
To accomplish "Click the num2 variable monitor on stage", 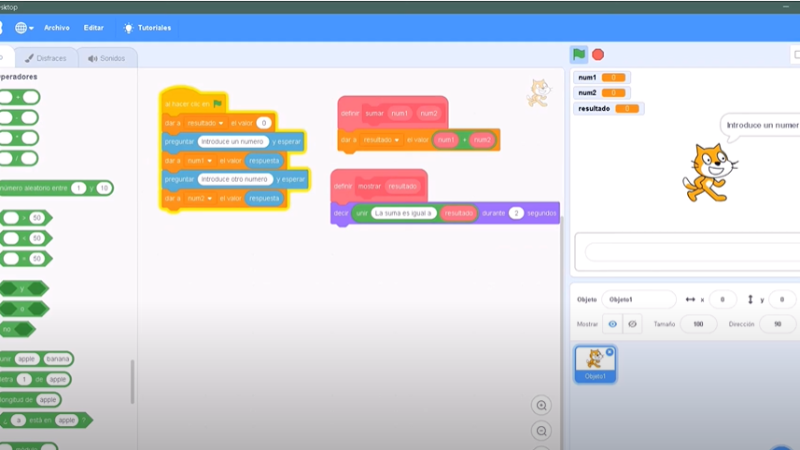I will click(x=602, y=93).
